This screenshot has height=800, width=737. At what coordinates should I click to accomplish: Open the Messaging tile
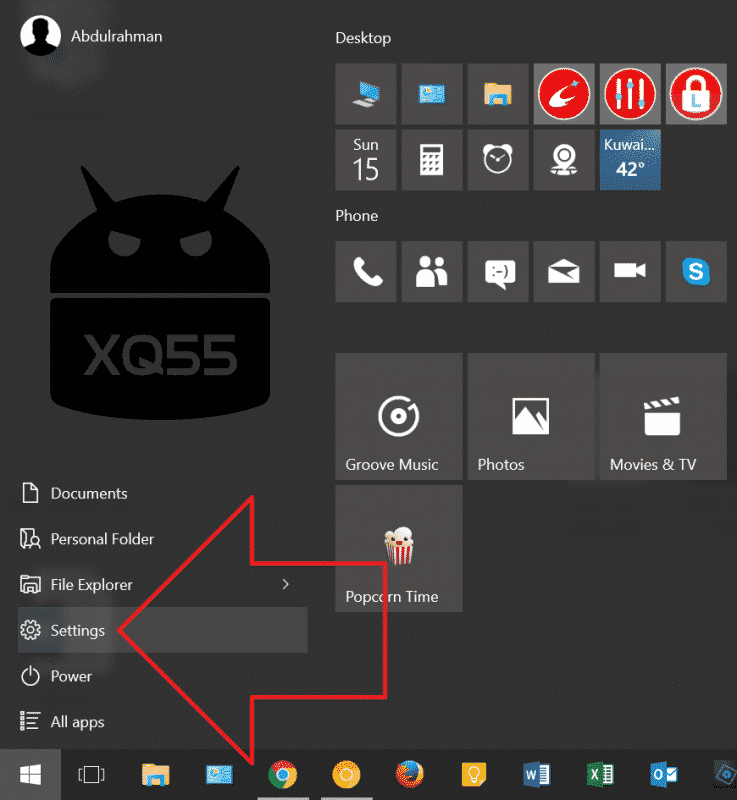[498, 271]
